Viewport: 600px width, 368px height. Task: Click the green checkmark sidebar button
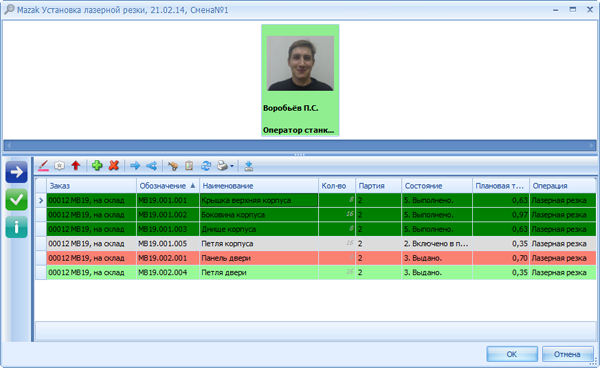pos(16,200)
